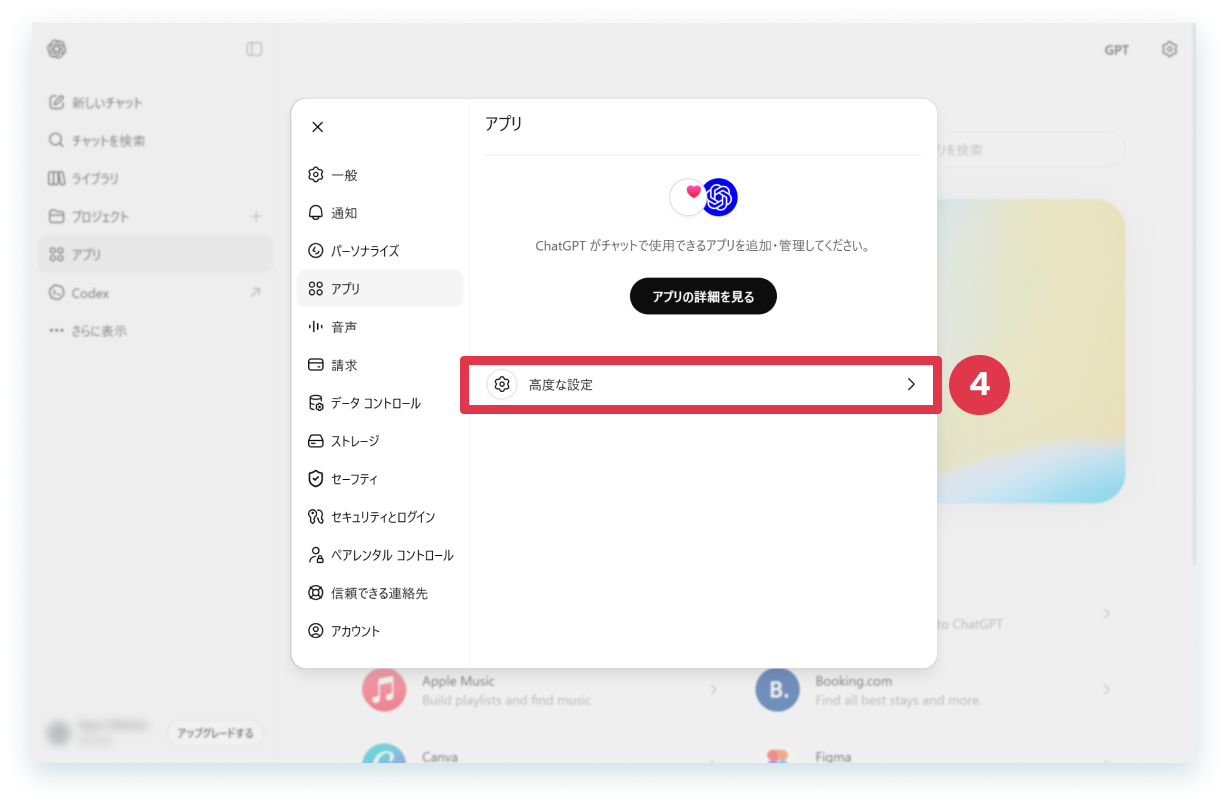Open セーフティ settings tab
Viewport: 1228px width, 805px height.
[x=380, y=479]
